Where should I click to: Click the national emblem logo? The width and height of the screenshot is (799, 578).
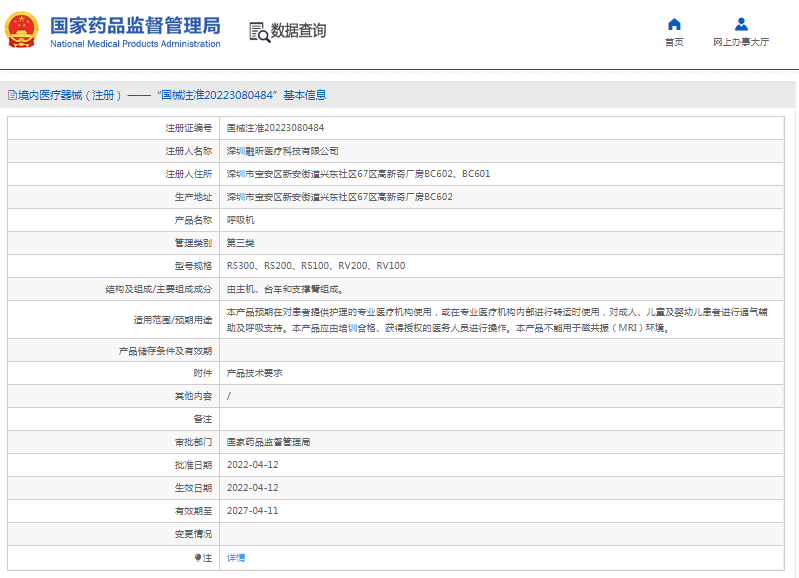(x=23, y=31)
